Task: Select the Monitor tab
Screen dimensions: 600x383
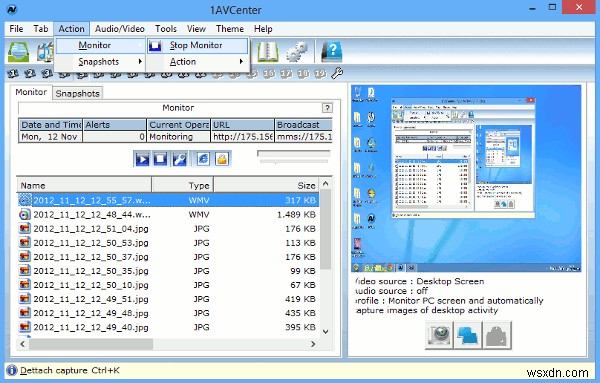Action: tap(31, 92)
